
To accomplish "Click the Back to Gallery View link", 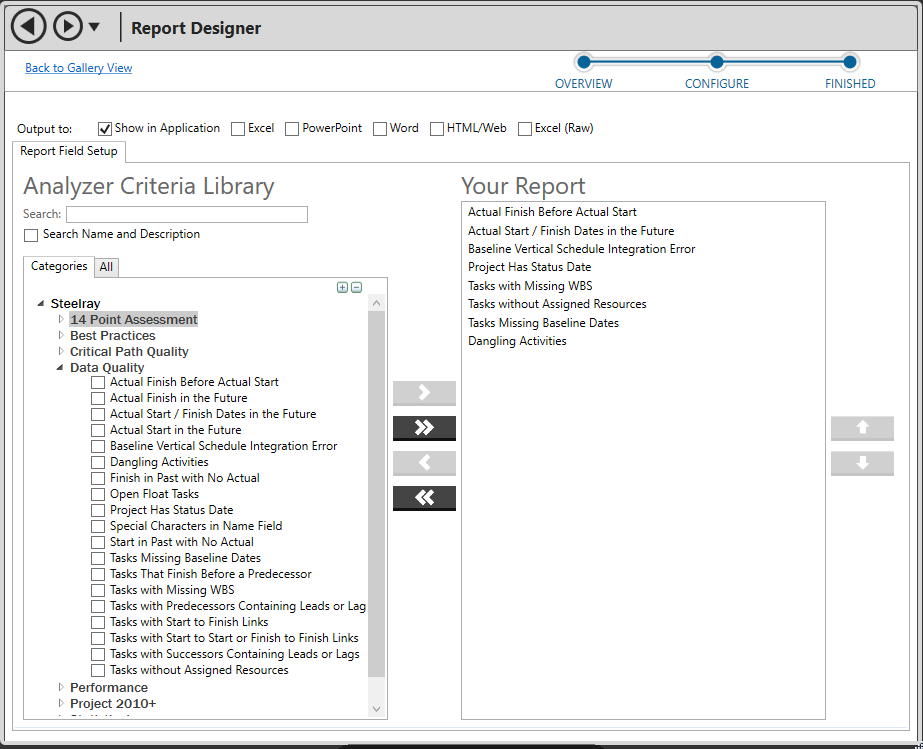I will coord(78,68).
